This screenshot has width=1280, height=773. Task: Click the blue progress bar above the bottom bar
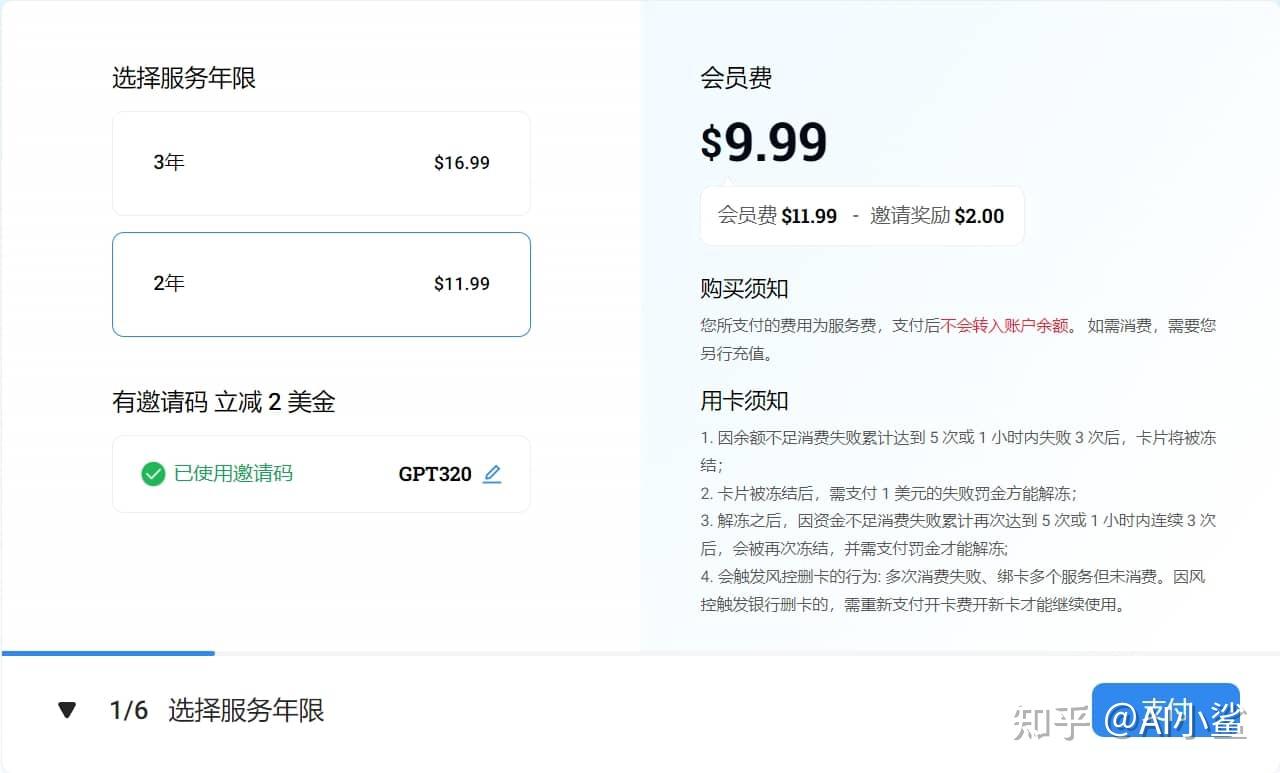[107, 654]
